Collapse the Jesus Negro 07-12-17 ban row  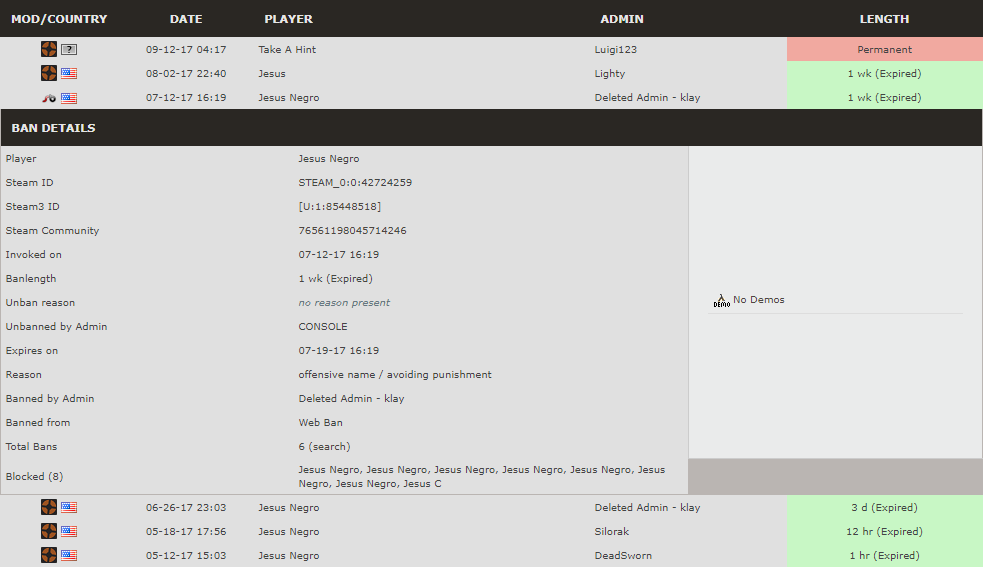[x=288, y=98]
